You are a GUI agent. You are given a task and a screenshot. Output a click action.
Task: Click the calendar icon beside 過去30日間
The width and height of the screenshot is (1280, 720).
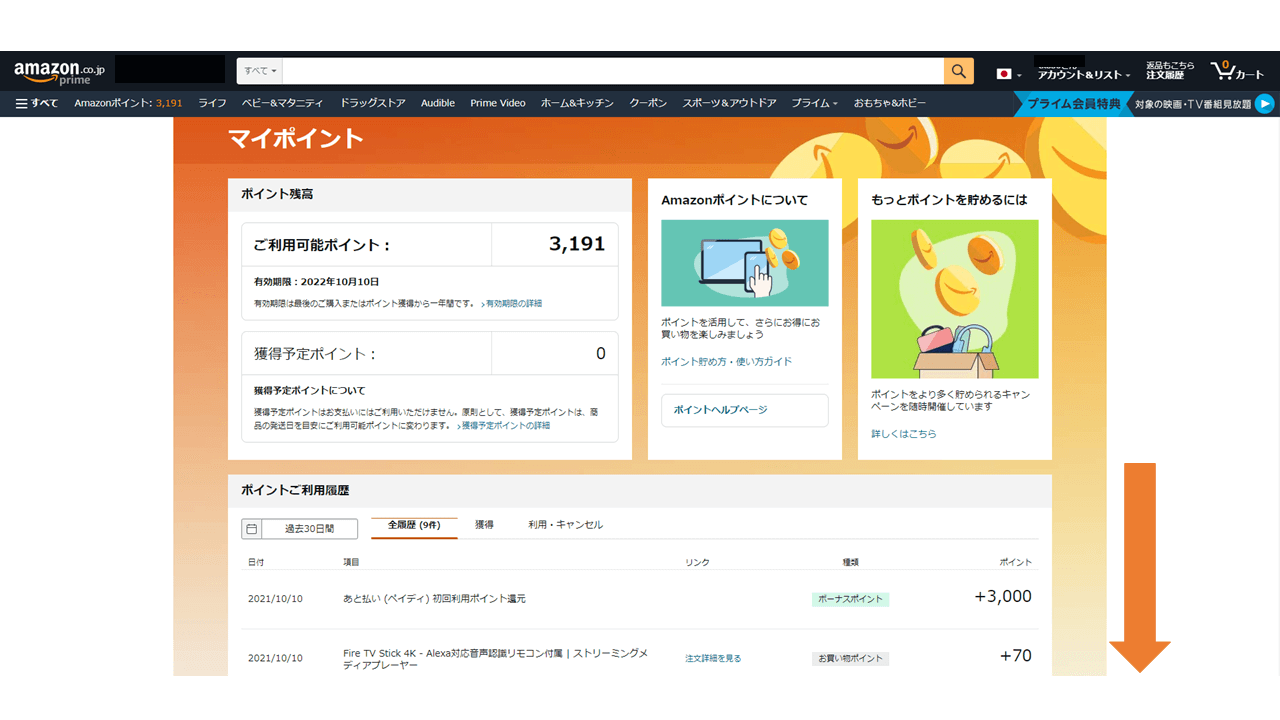click(252, 528)
